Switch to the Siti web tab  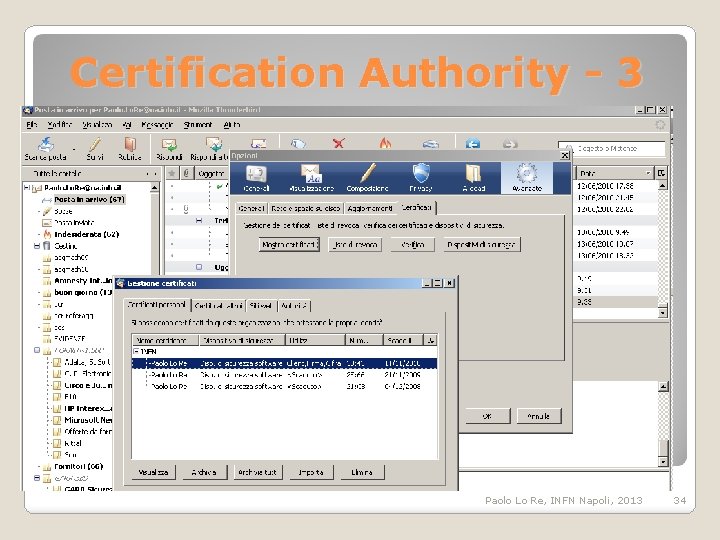pyautogui.click(x=261, y=305)
